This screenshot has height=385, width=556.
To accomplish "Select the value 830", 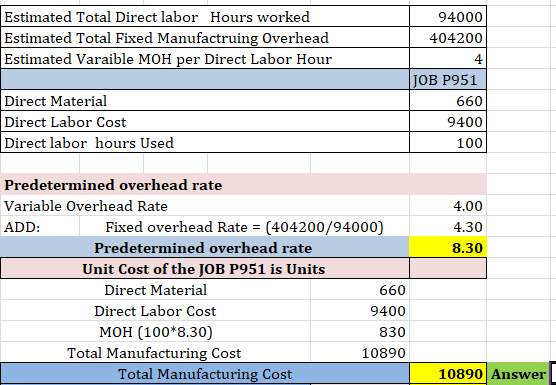I will pyautogui.click(x=360, y=331).
